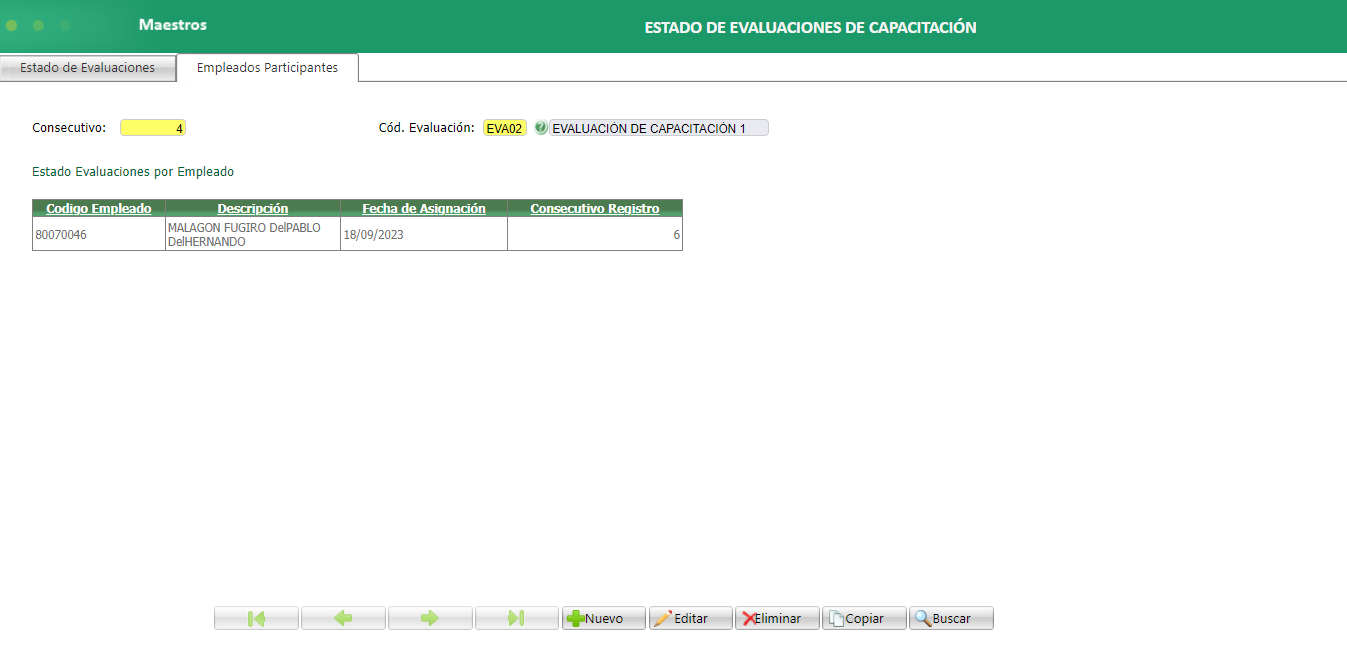Screen dimensions: 1347x651
Task: Sort by Consecutivo Registro column header
Action: point(595,208)
